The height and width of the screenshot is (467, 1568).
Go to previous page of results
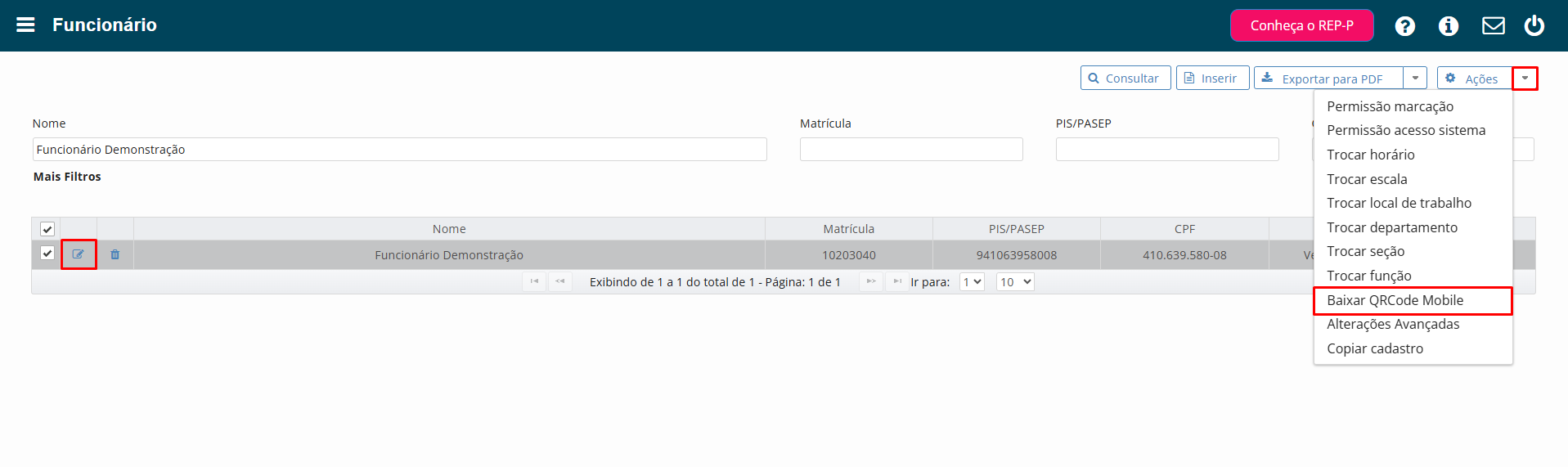[x=560, y=281]
